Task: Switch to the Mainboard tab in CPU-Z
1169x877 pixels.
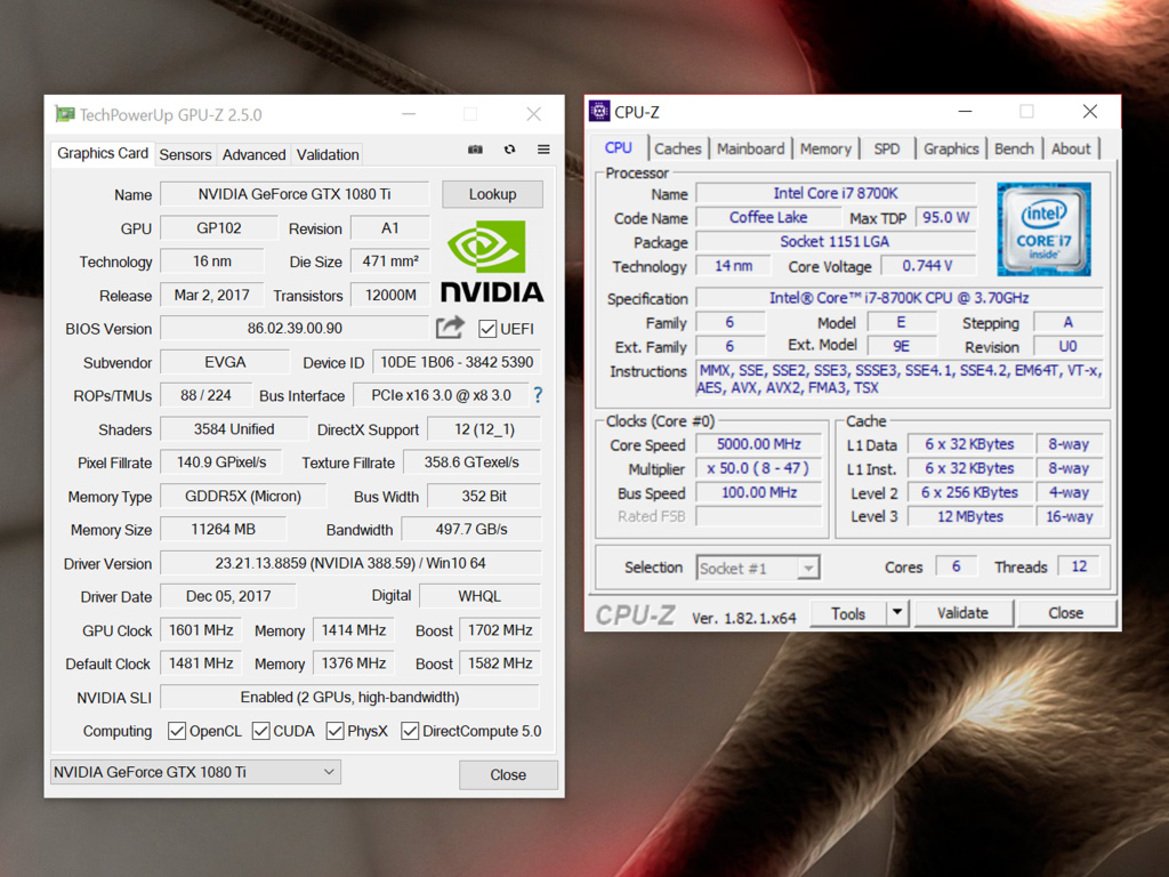Action: (751, 148)
